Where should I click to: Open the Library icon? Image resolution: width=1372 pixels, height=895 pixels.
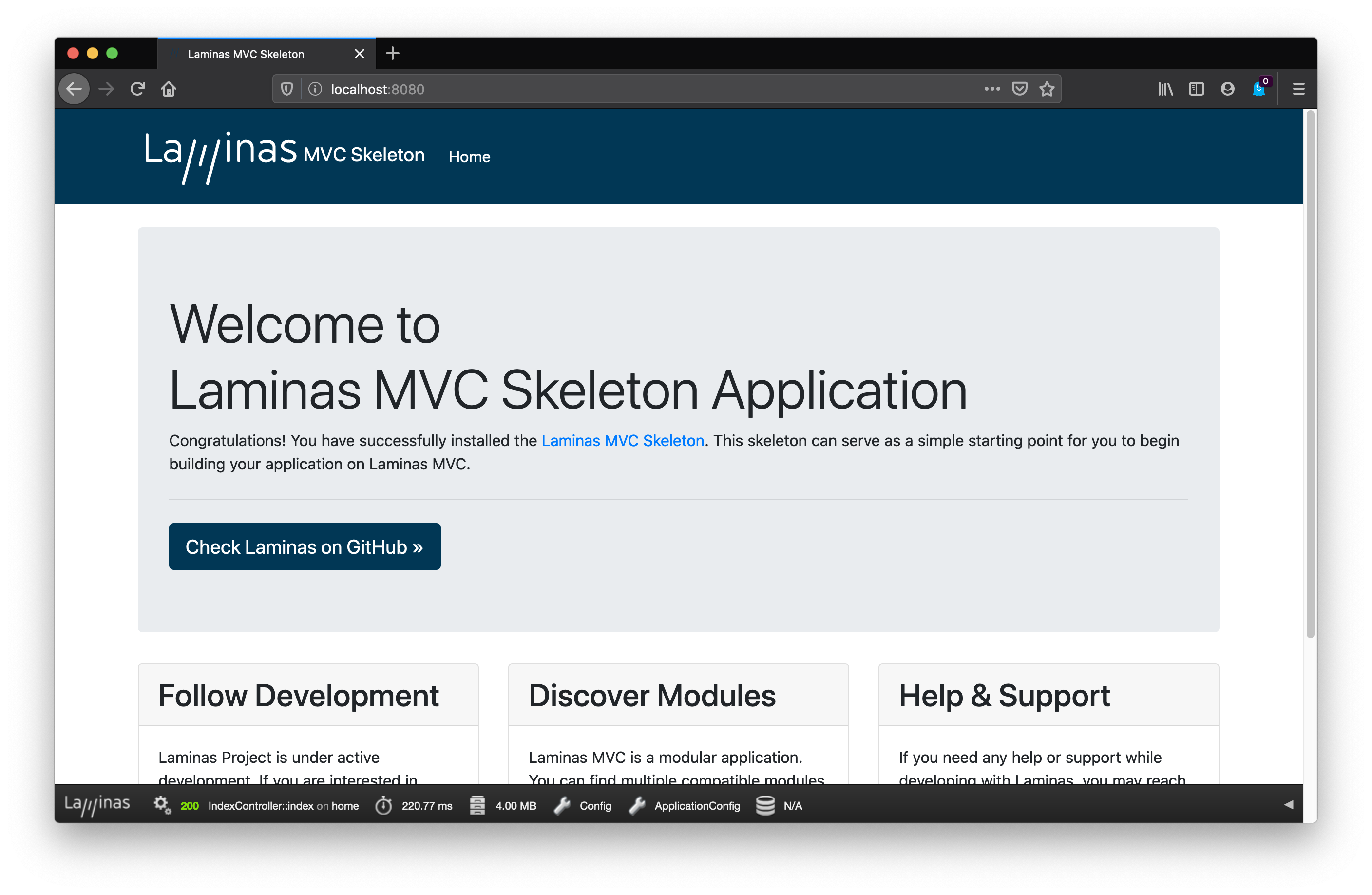[1165, 89]
